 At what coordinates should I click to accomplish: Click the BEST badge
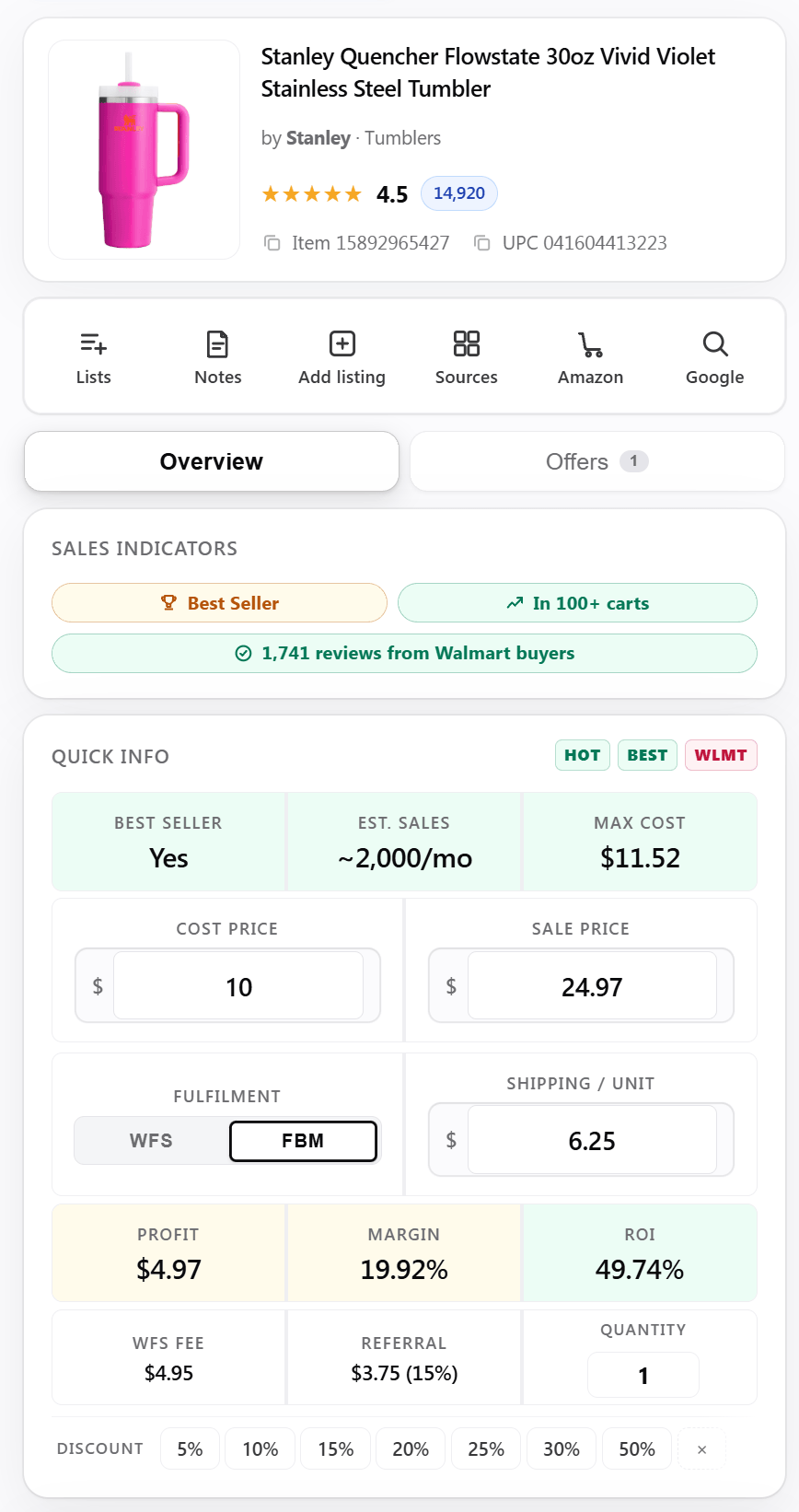pyautogui.click(x=647, y=755)
